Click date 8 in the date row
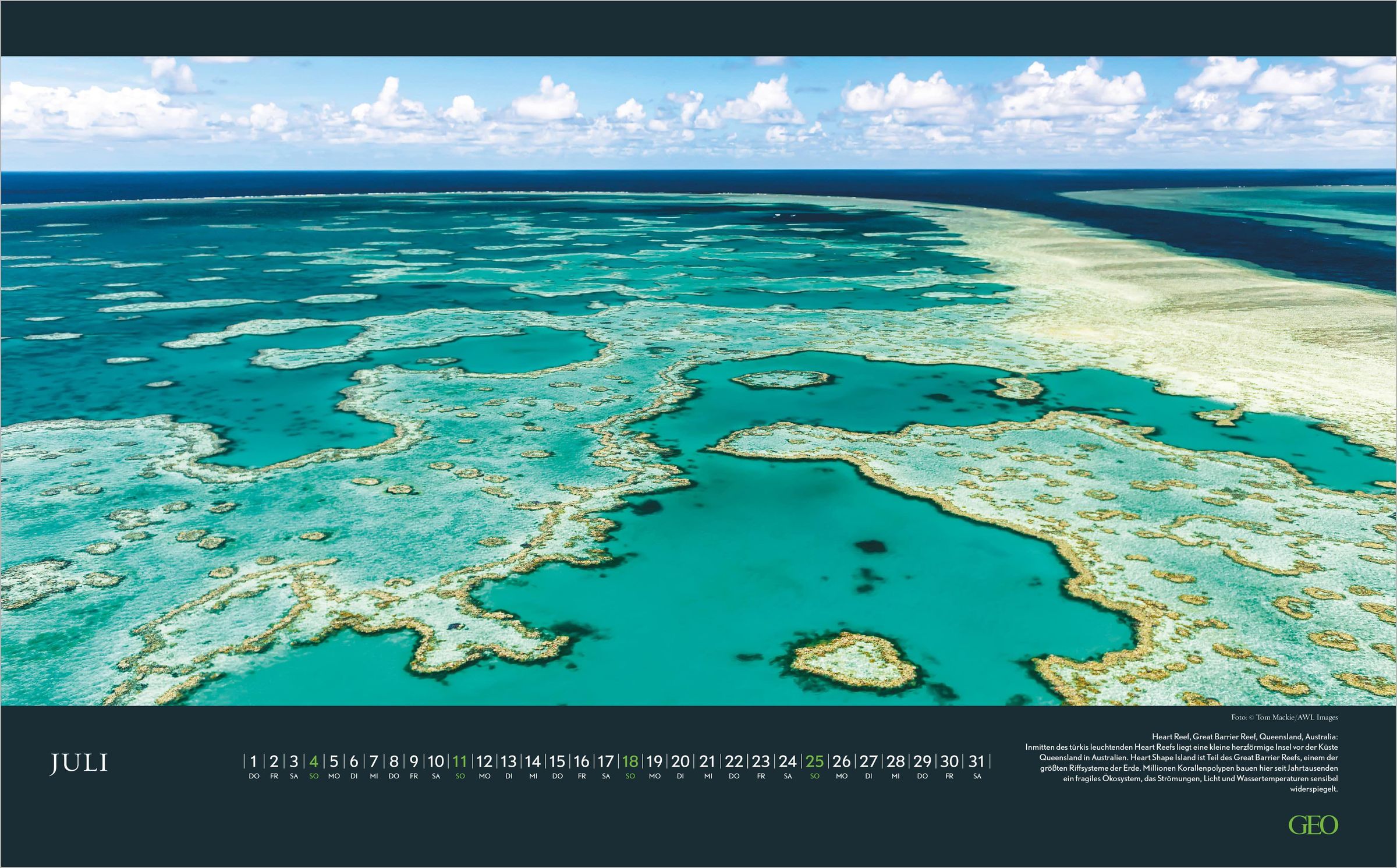The image size is (1397, 868). [394, 761]
